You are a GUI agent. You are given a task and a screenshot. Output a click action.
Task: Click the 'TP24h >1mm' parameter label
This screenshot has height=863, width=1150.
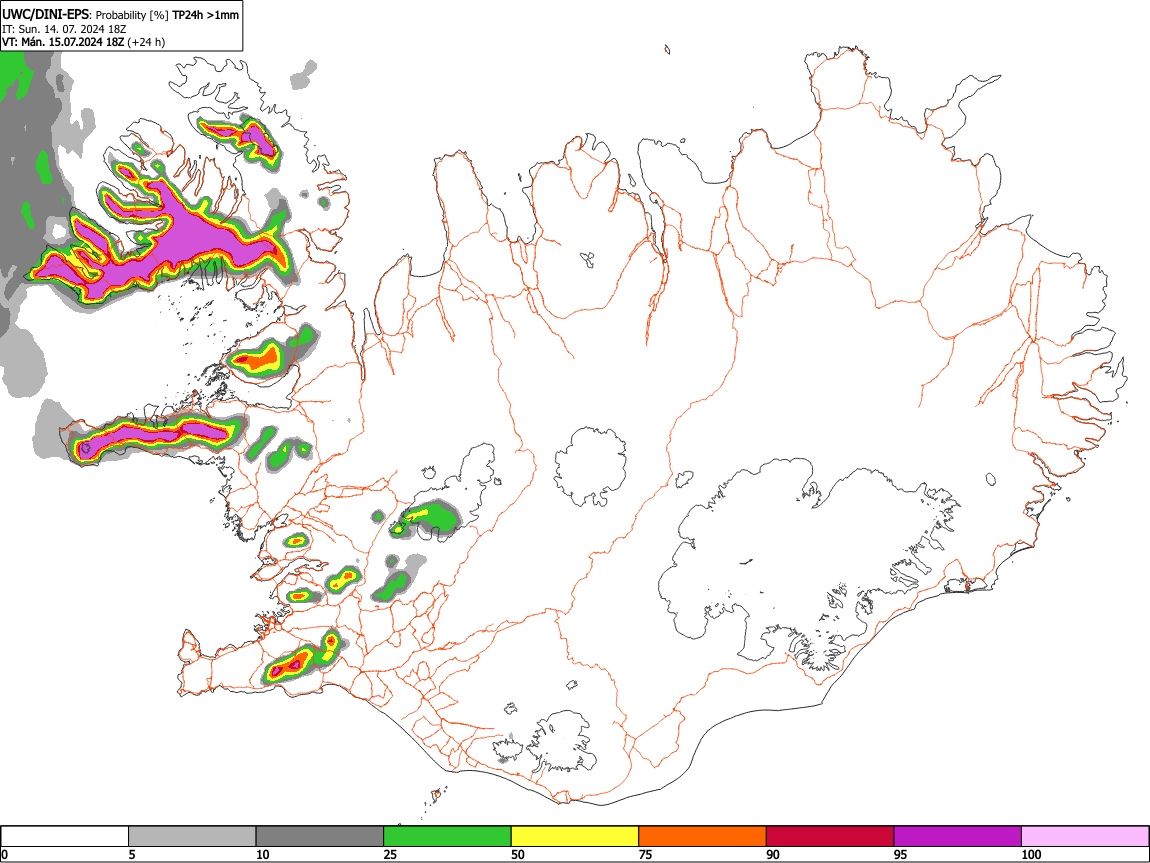(x=205, y=15)
